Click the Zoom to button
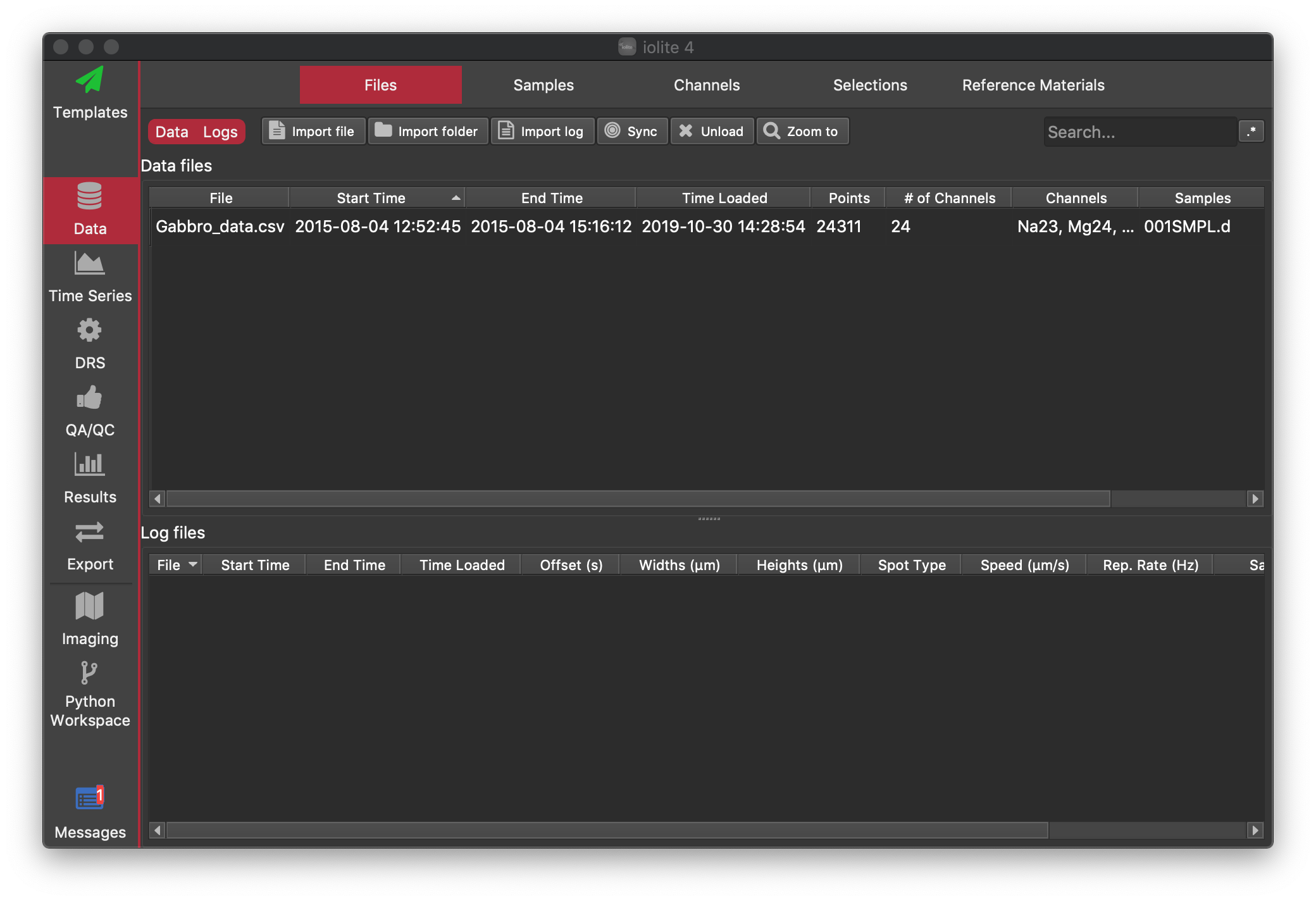Viewport: 1316px width, 901px height. coord(801,131)
